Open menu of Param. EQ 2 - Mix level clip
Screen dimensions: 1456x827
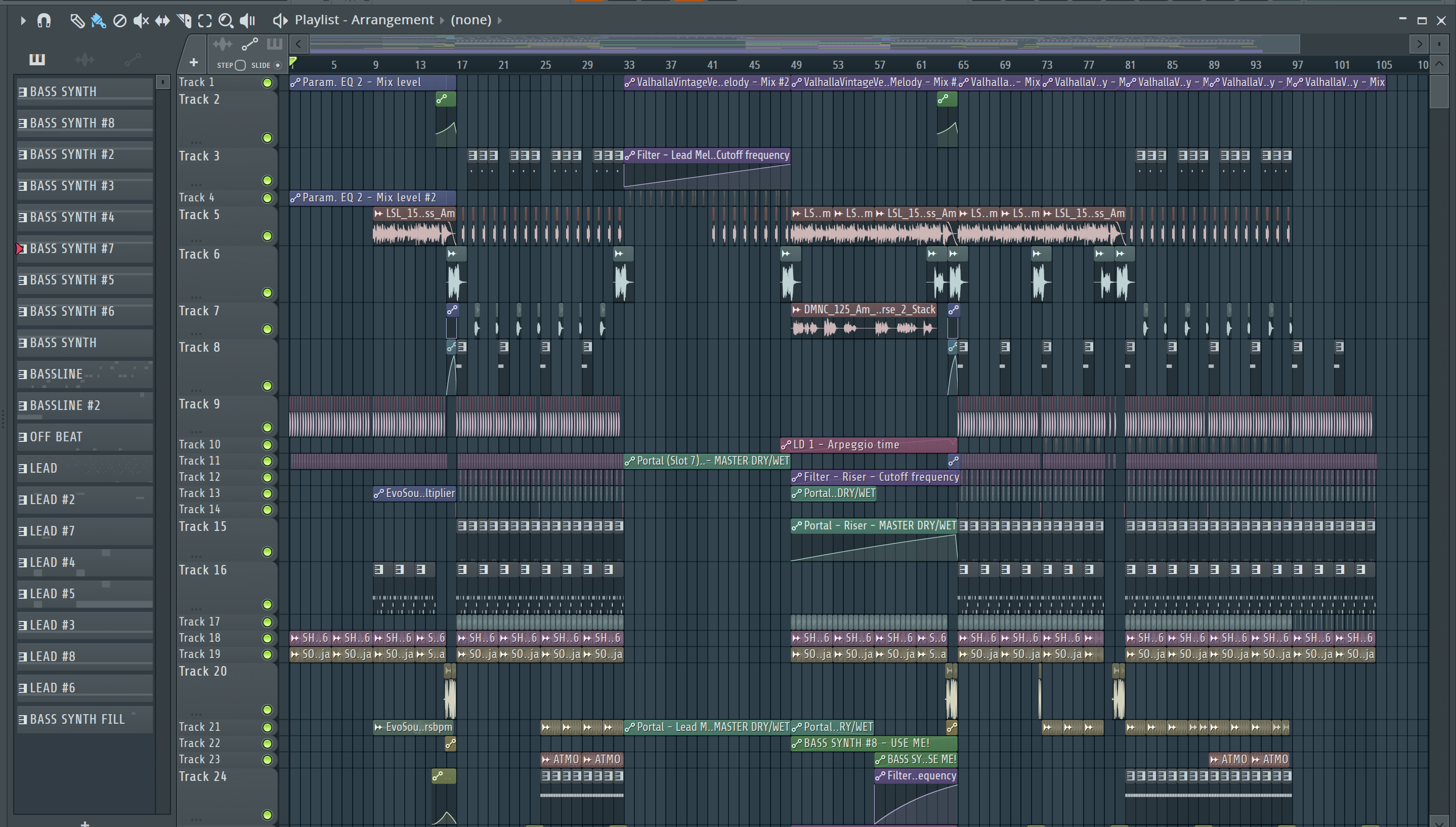[x=295, y=83]
